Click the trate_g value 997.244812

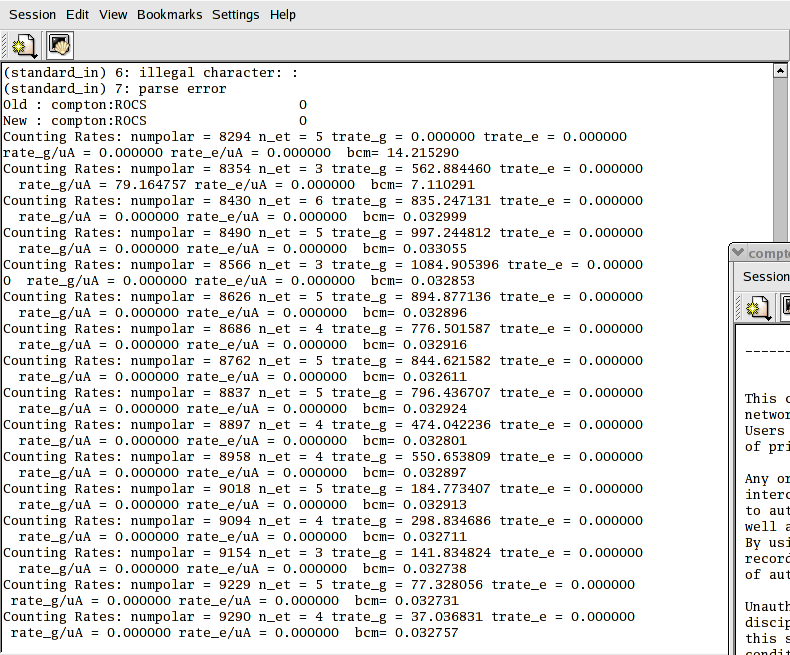click(x=451, y=233)
